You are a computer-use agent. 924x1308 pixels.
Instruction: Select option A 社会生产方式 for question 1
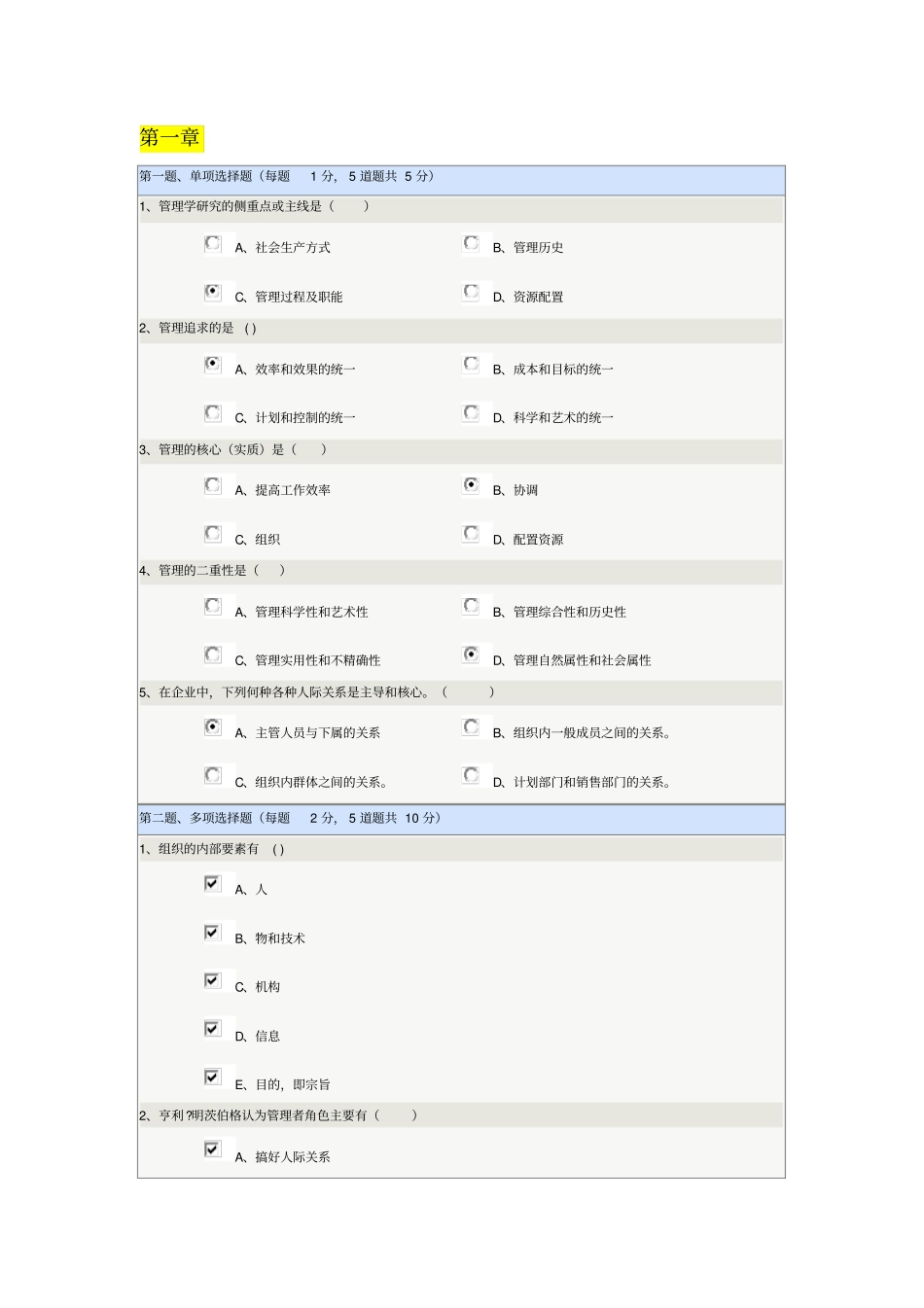(213, 243)
